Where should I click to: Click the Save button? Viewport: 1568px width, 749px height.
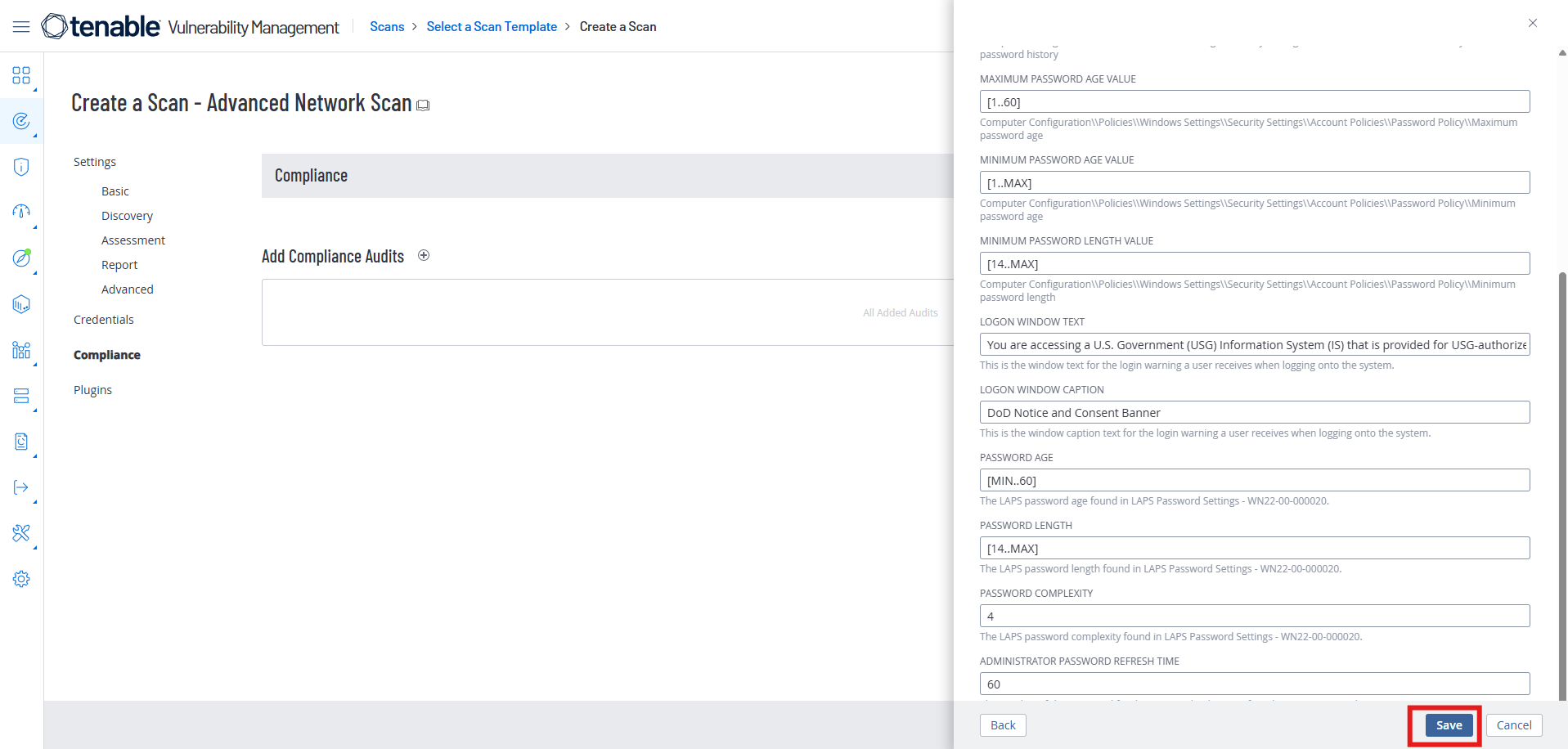pyautogui.click(x=1449, y=725)
